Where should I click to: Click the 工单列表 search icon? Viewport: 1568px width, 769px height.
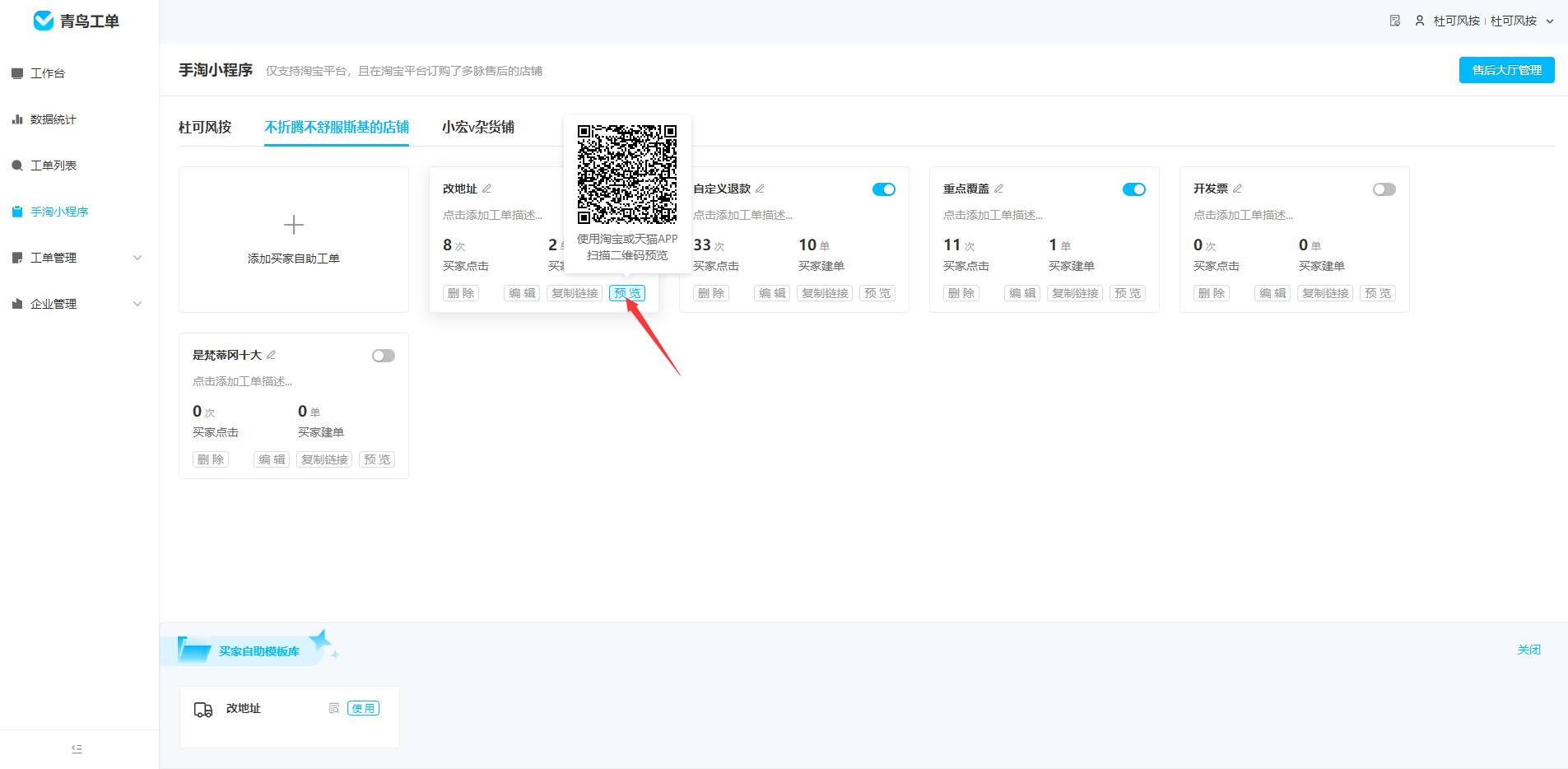17,165
